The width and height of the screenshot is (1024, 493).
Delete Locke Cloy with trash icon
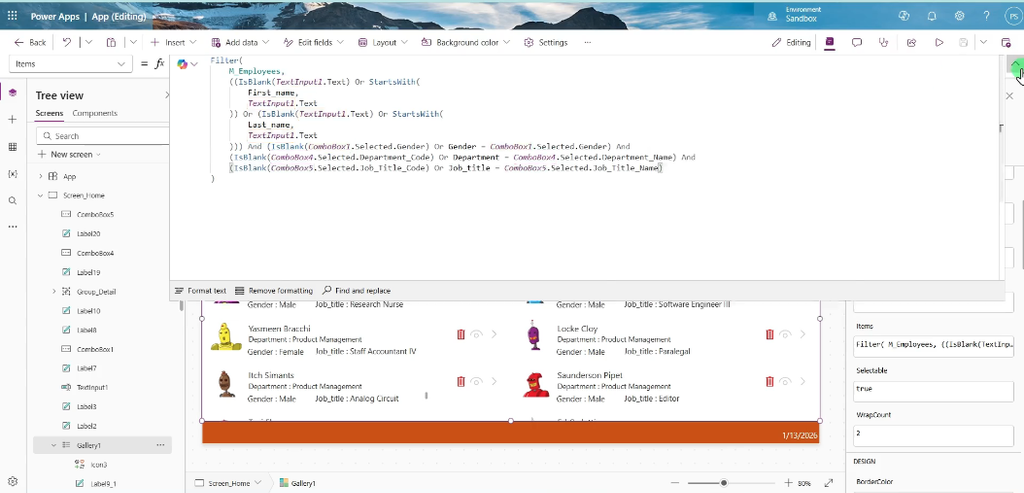pyautogui.click(x=769, y=334)
